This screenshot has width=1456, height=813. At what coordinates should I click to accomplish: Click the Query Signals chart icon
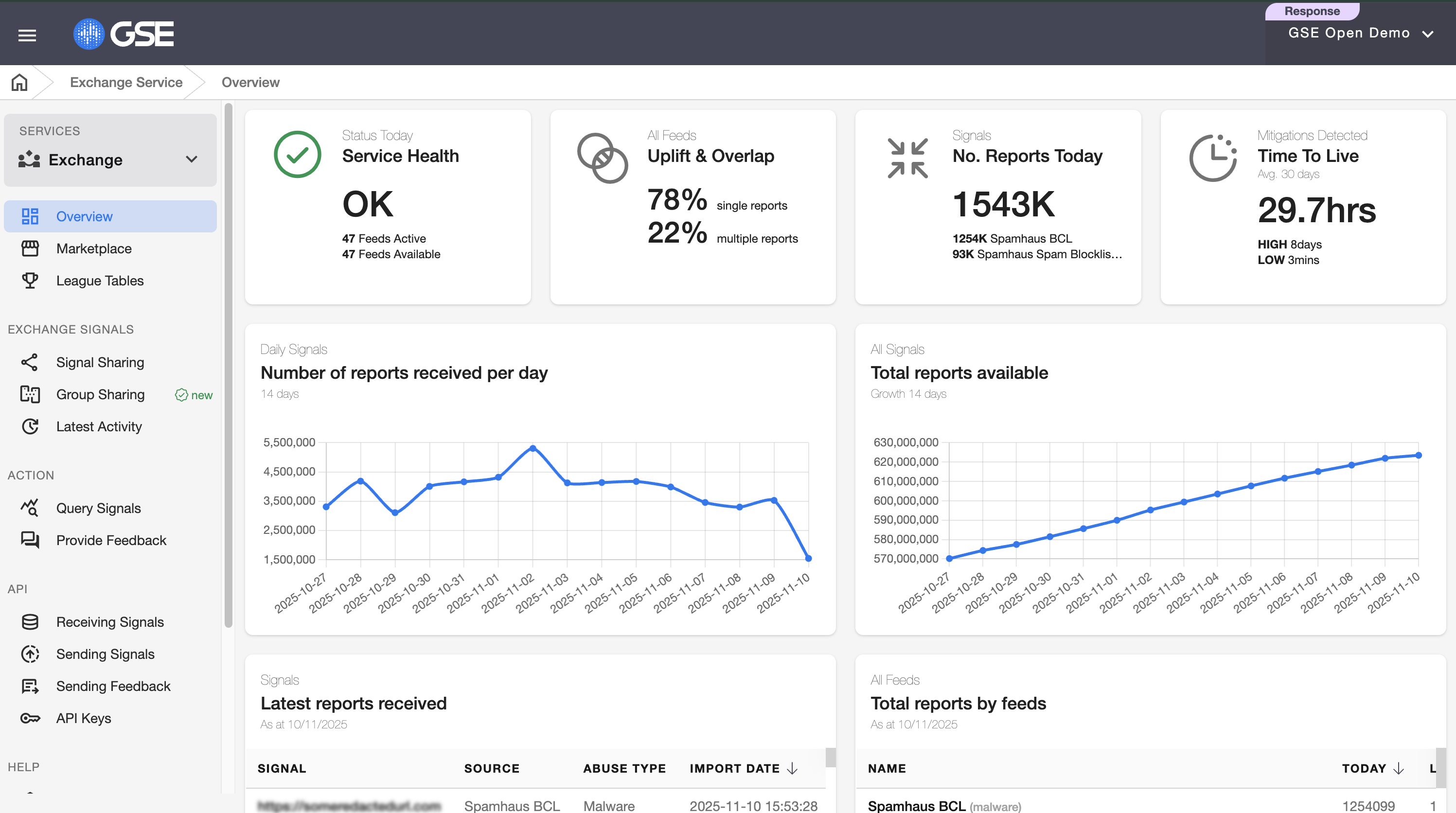[x=30, y=508]
